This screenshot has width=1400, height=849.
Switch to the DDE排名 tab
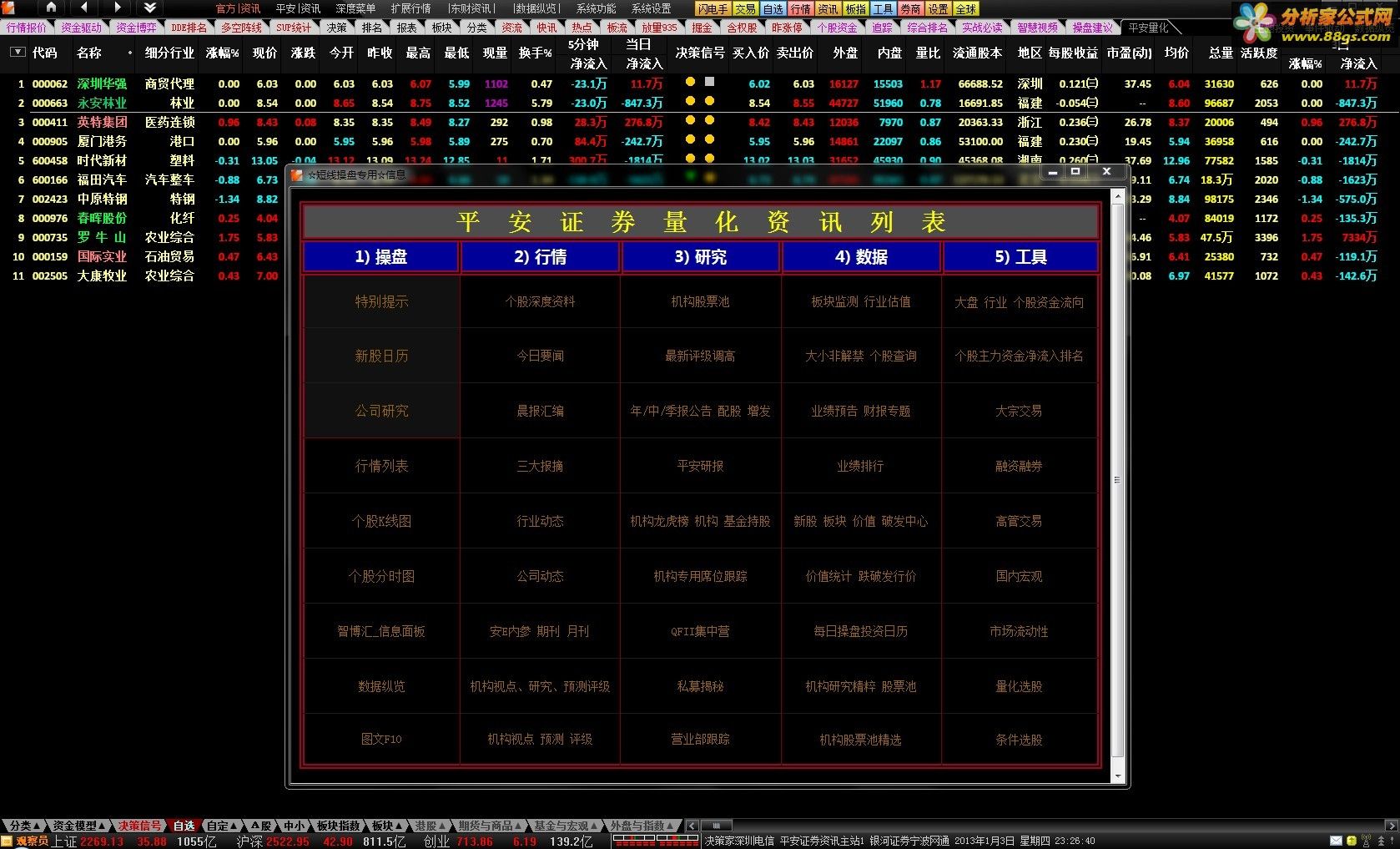(189, 28)
